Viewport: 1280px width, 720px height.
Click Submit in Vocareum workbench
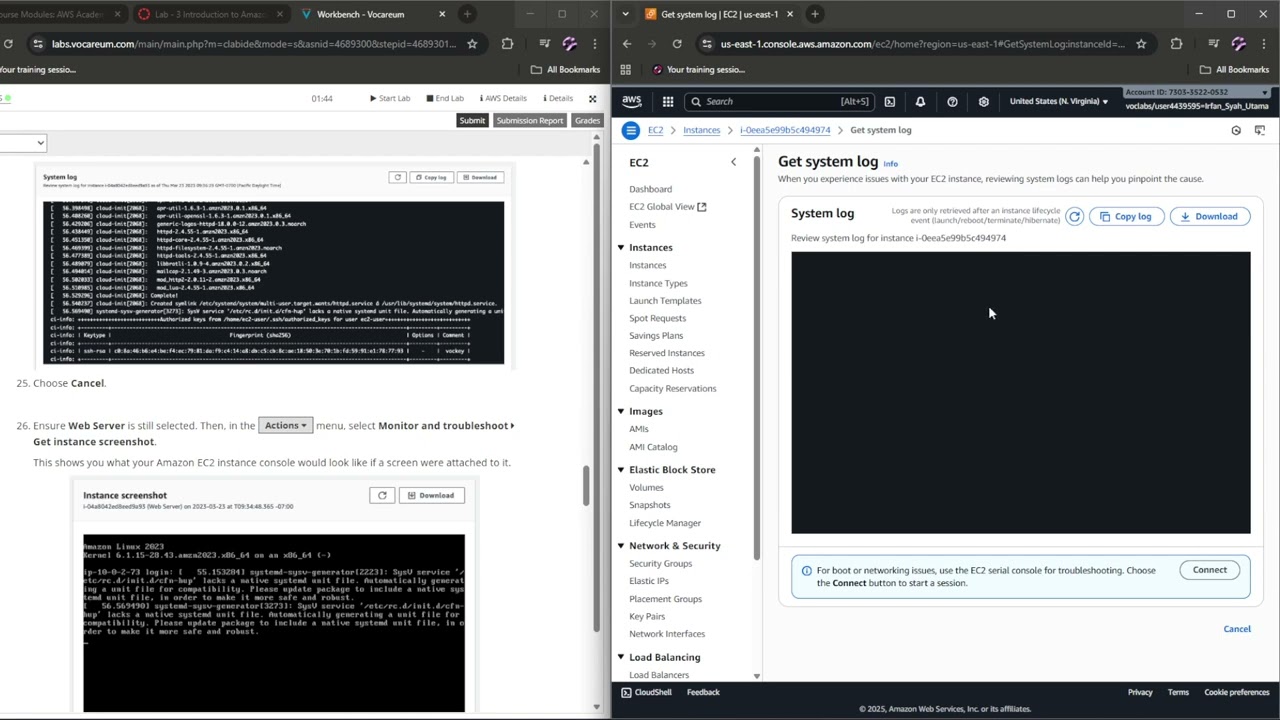click(x=472, y=121)
